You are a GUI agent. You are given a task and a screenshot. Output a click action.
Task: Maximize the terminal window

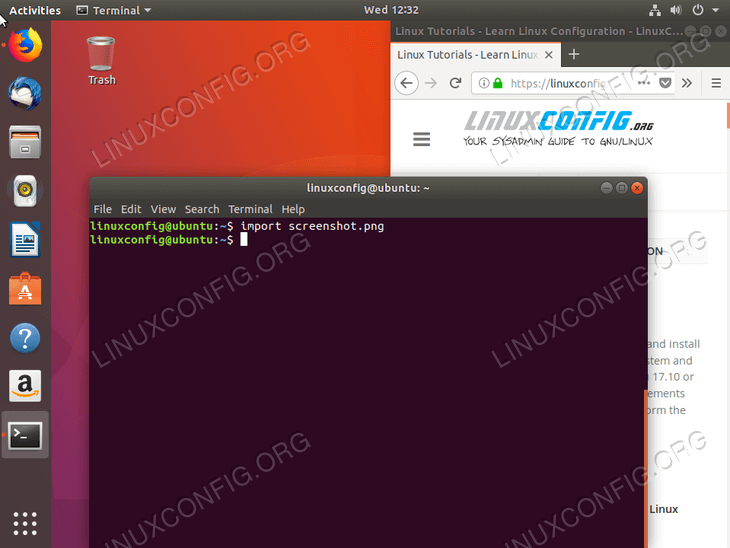click(622, 188)
